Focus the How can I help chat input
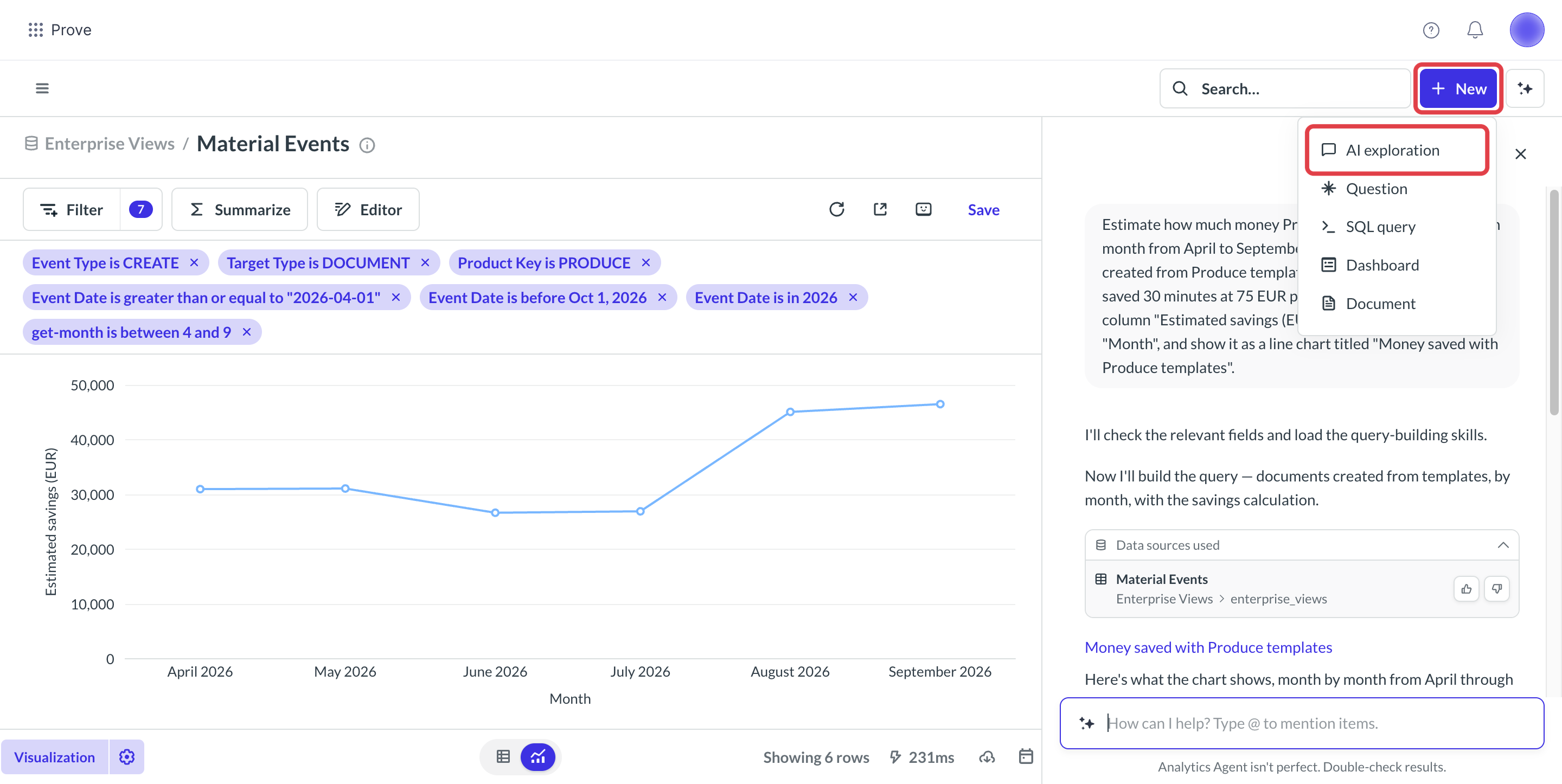This screenshot has height=784, width=1562. [1302, 723]
